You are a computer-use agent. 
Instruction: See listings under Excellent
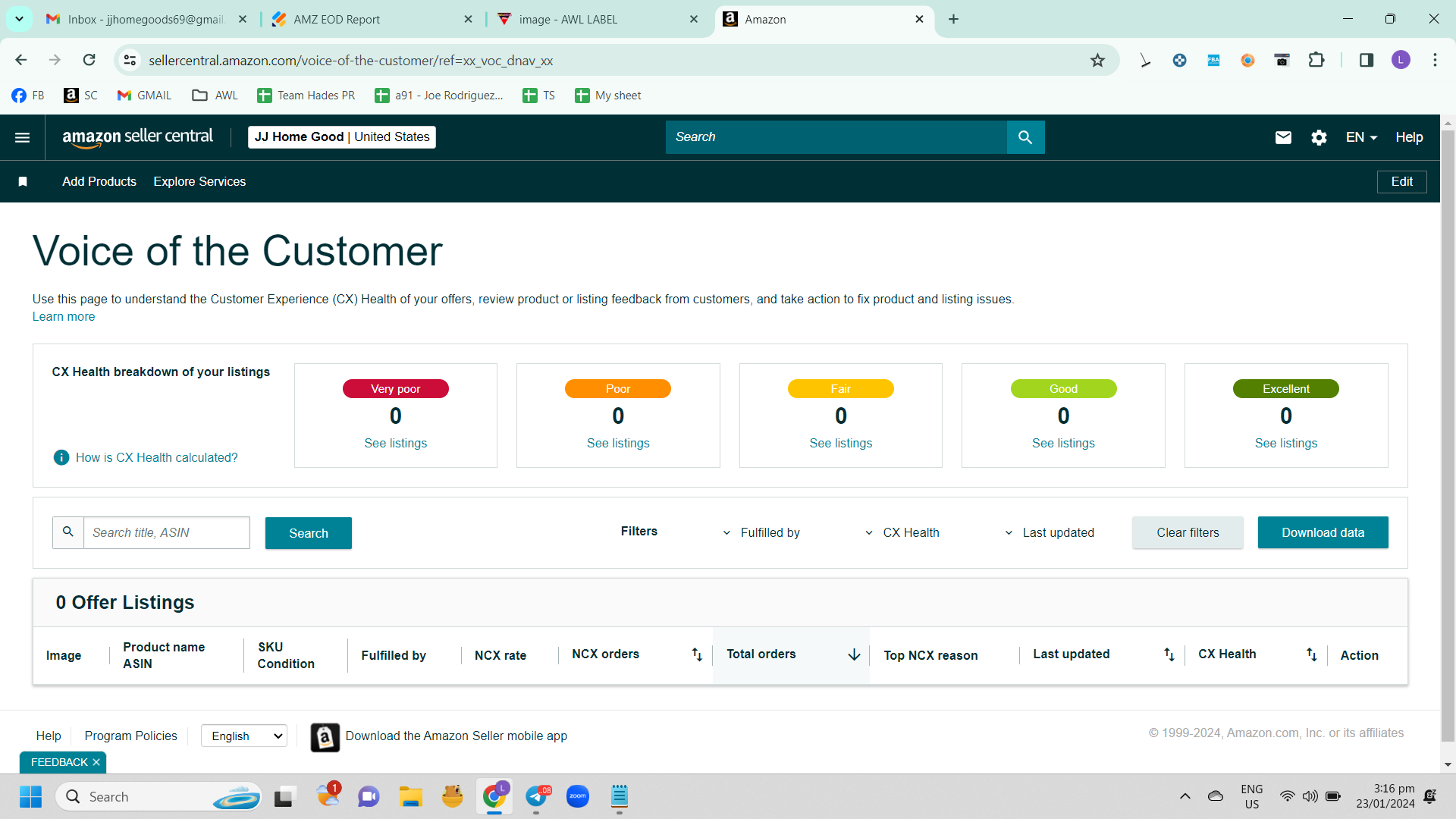point(1286,444)
